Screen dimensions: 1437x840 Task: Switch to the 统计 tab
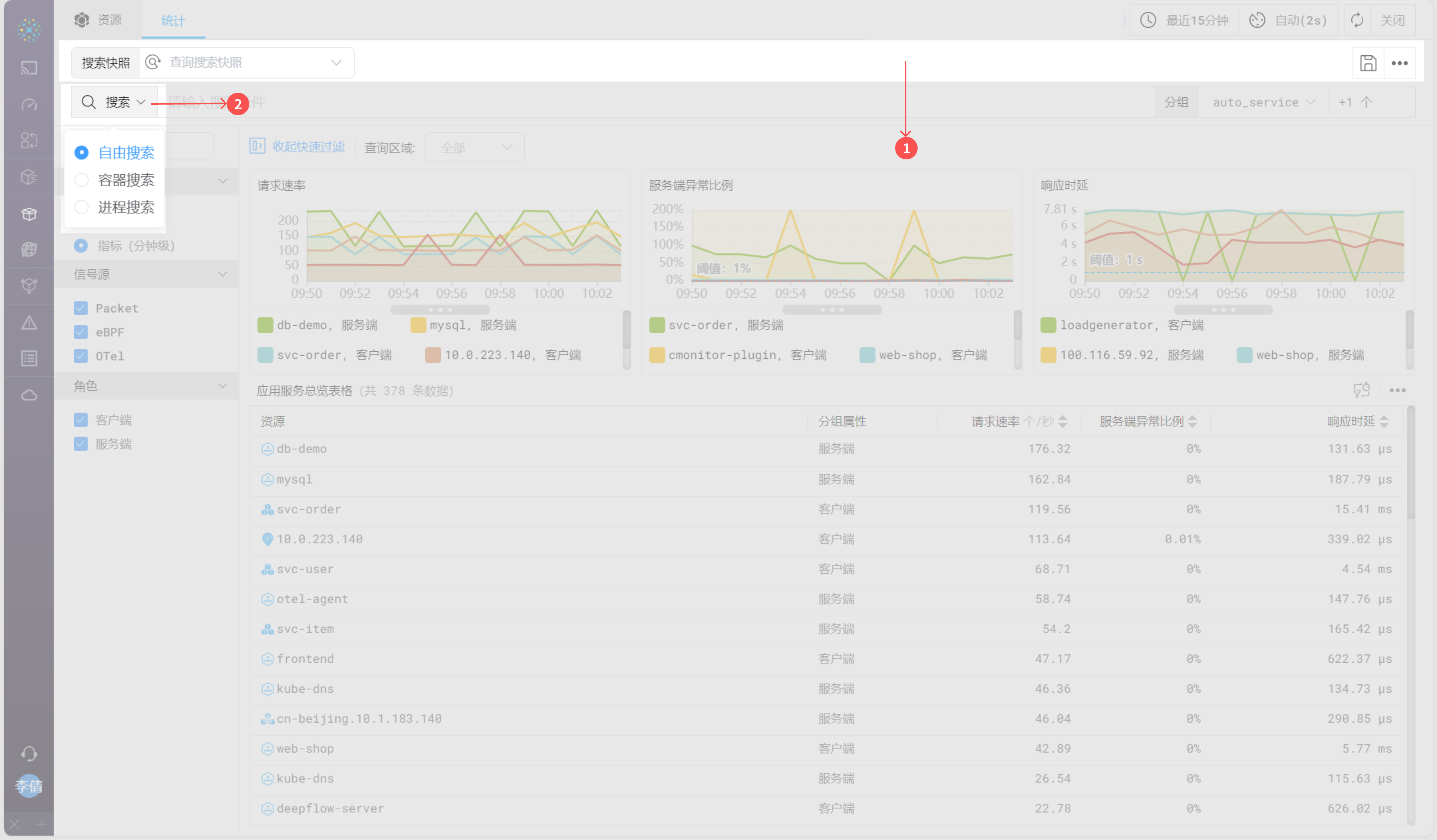tap(173, 21)
